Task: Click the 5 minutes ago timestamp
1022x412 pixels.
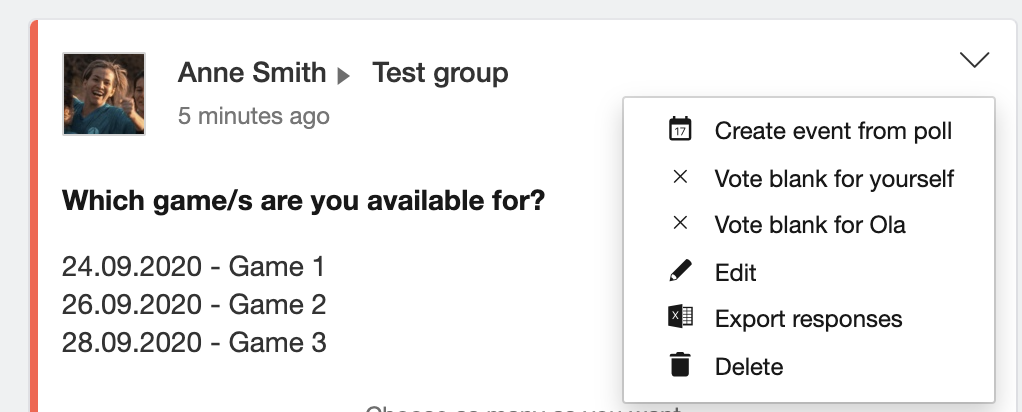Action: [254, 116]
